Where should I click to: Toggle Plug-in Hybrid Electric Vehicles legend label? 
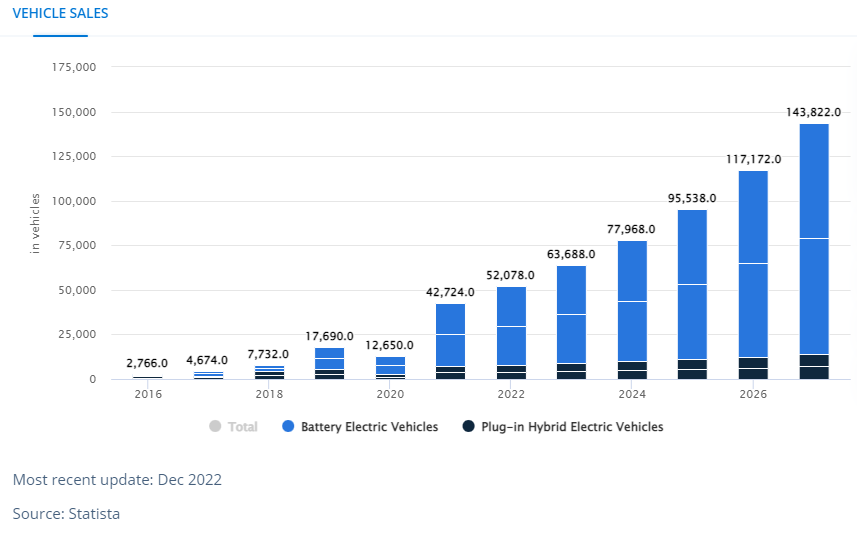click(572, 427)
